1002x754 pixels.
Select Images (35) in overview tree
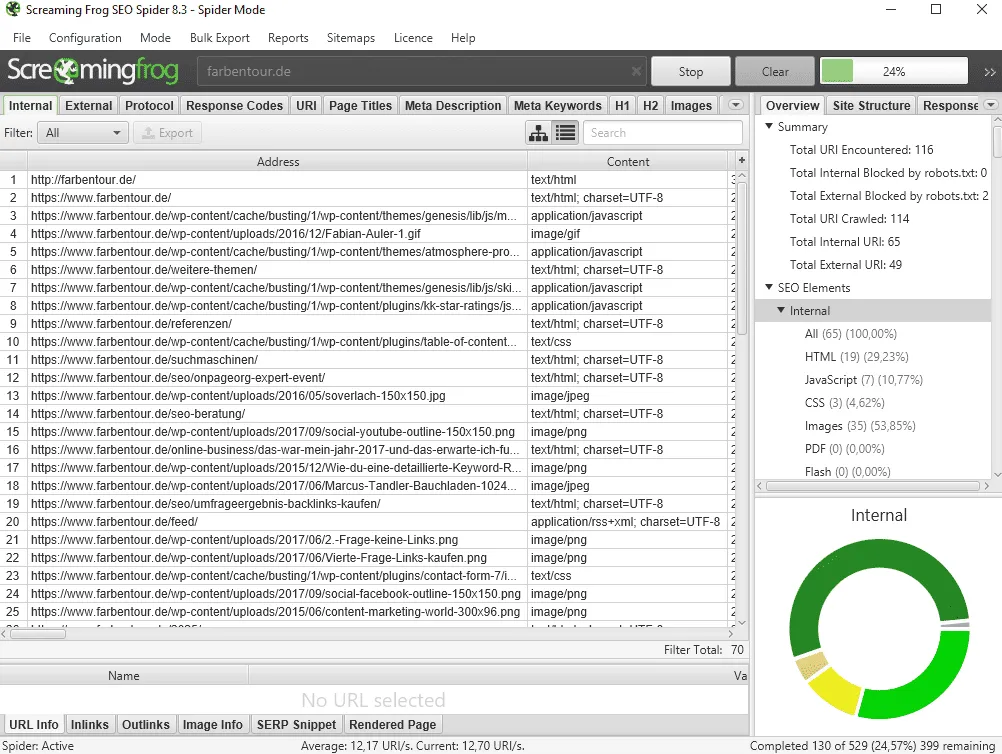(860, 426)
